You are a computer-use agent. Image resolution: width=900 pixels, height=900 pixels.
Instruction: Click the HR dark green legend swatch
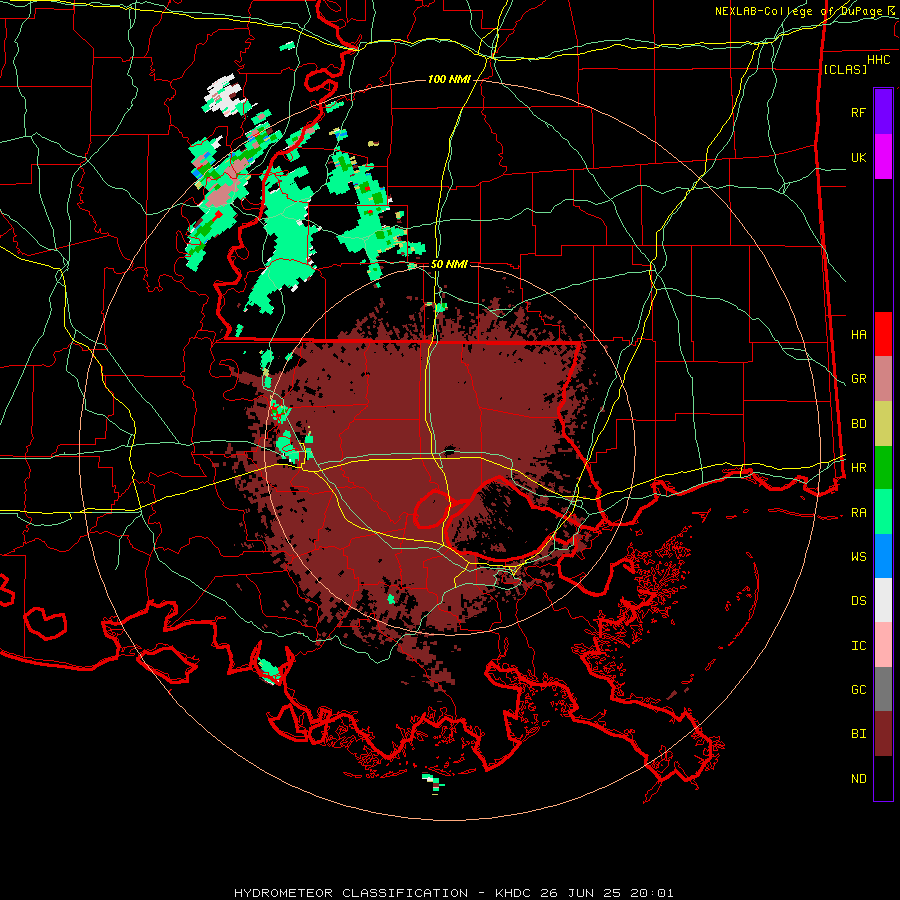883,468
